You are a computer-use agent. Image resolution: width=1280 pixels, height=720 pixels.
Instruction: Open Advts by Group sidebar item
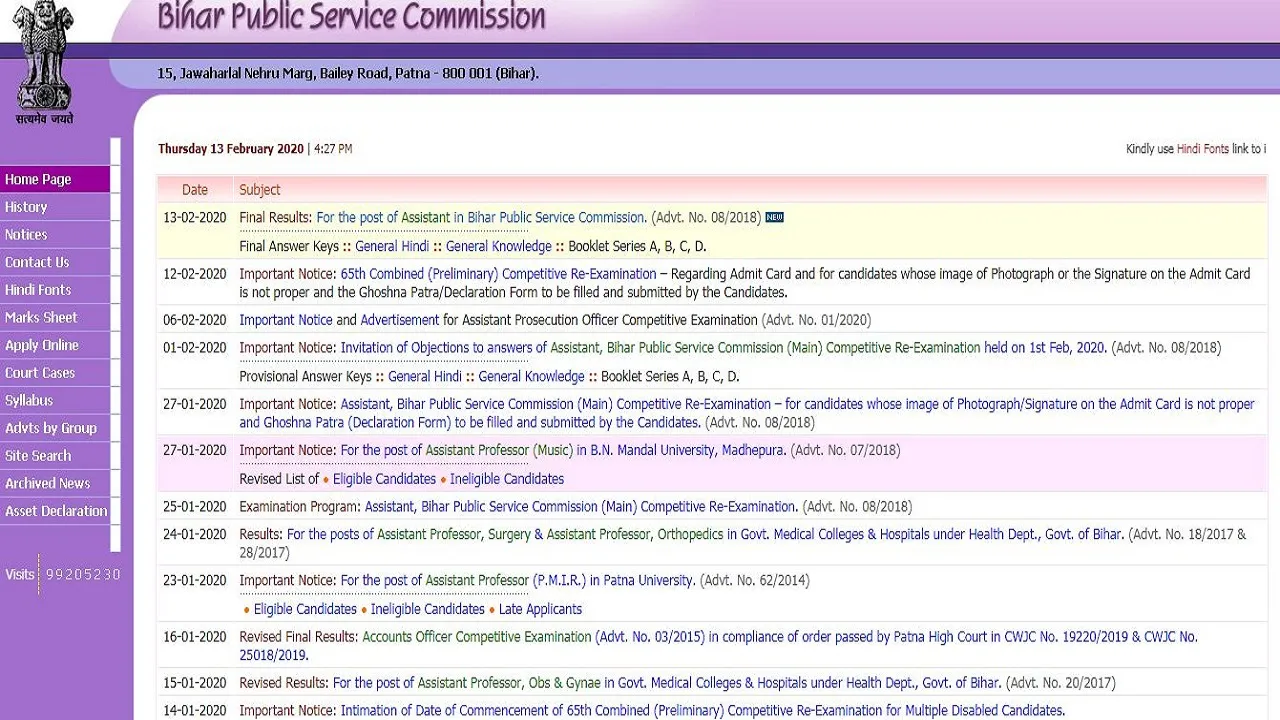(55, 428)
